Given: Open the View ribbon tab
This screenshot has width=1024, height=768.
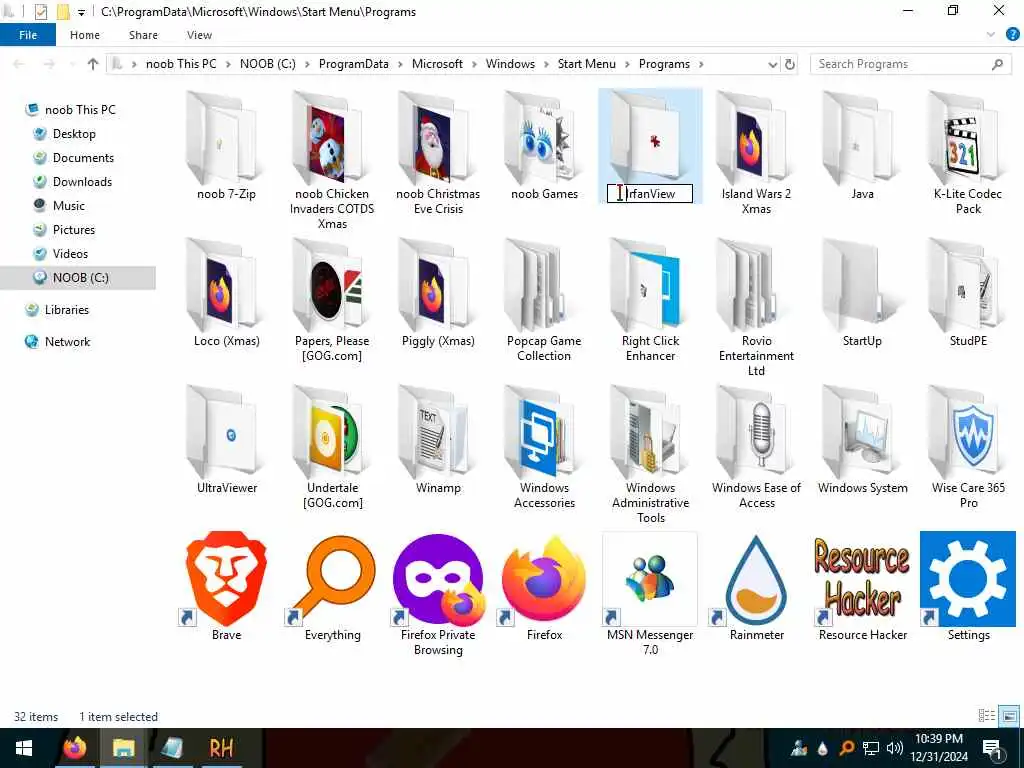Looking at the screenshot, I should coord(199,35).
